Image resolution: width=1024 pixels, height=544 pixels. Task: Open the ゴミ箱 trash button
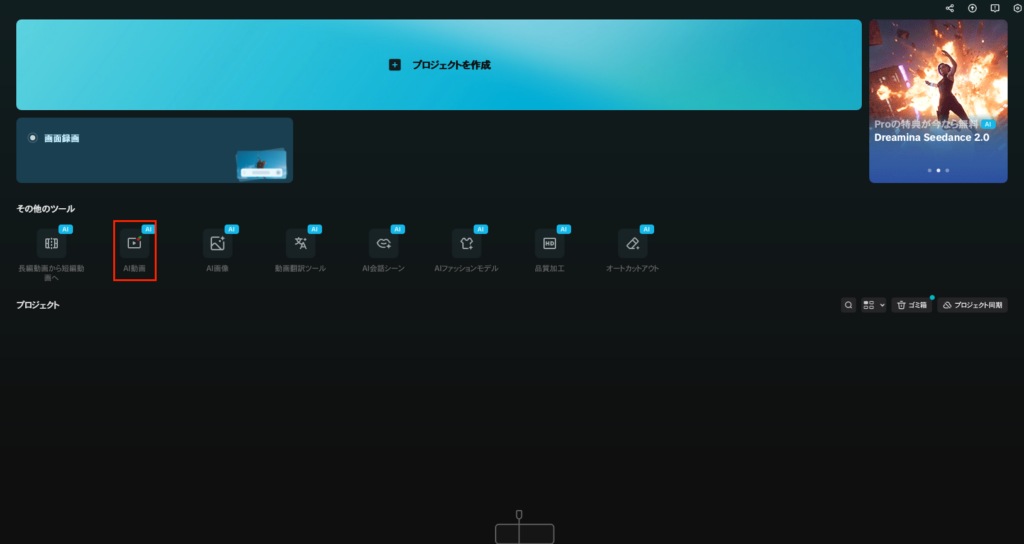point(912,305)
